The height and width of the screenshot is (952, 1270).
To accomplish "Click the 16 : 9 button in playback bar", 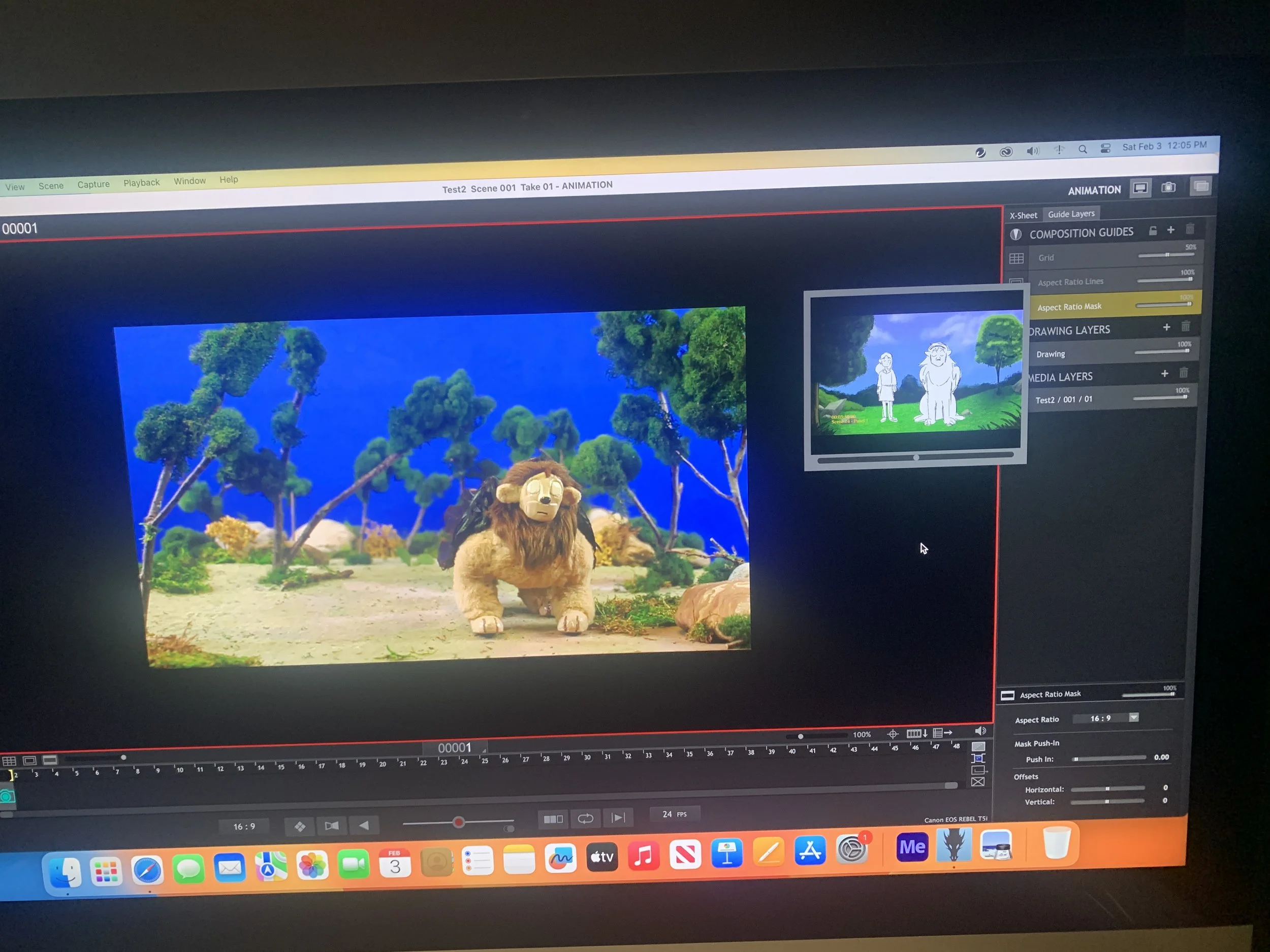I will 244,827.
